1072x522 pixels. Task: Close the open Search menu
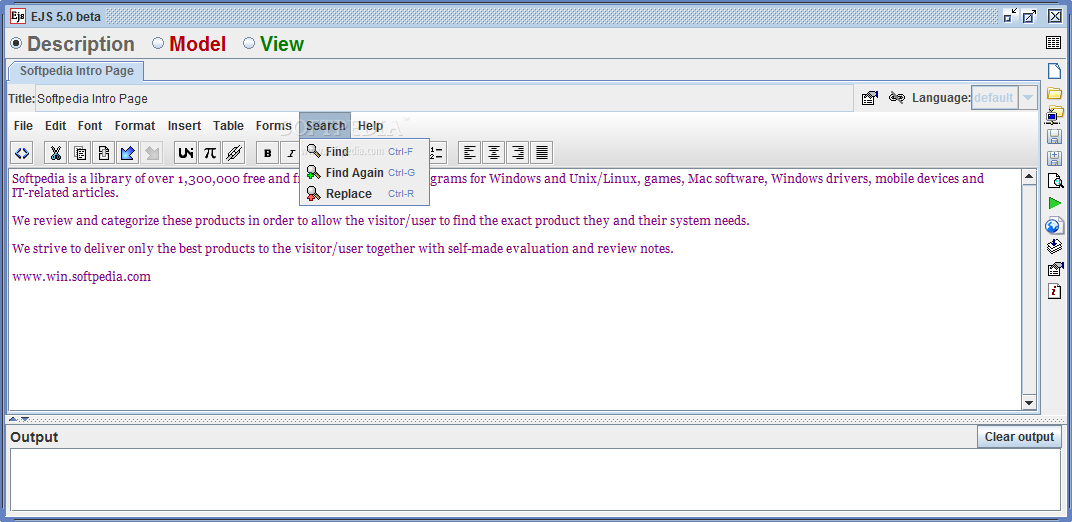coord(325,126)
